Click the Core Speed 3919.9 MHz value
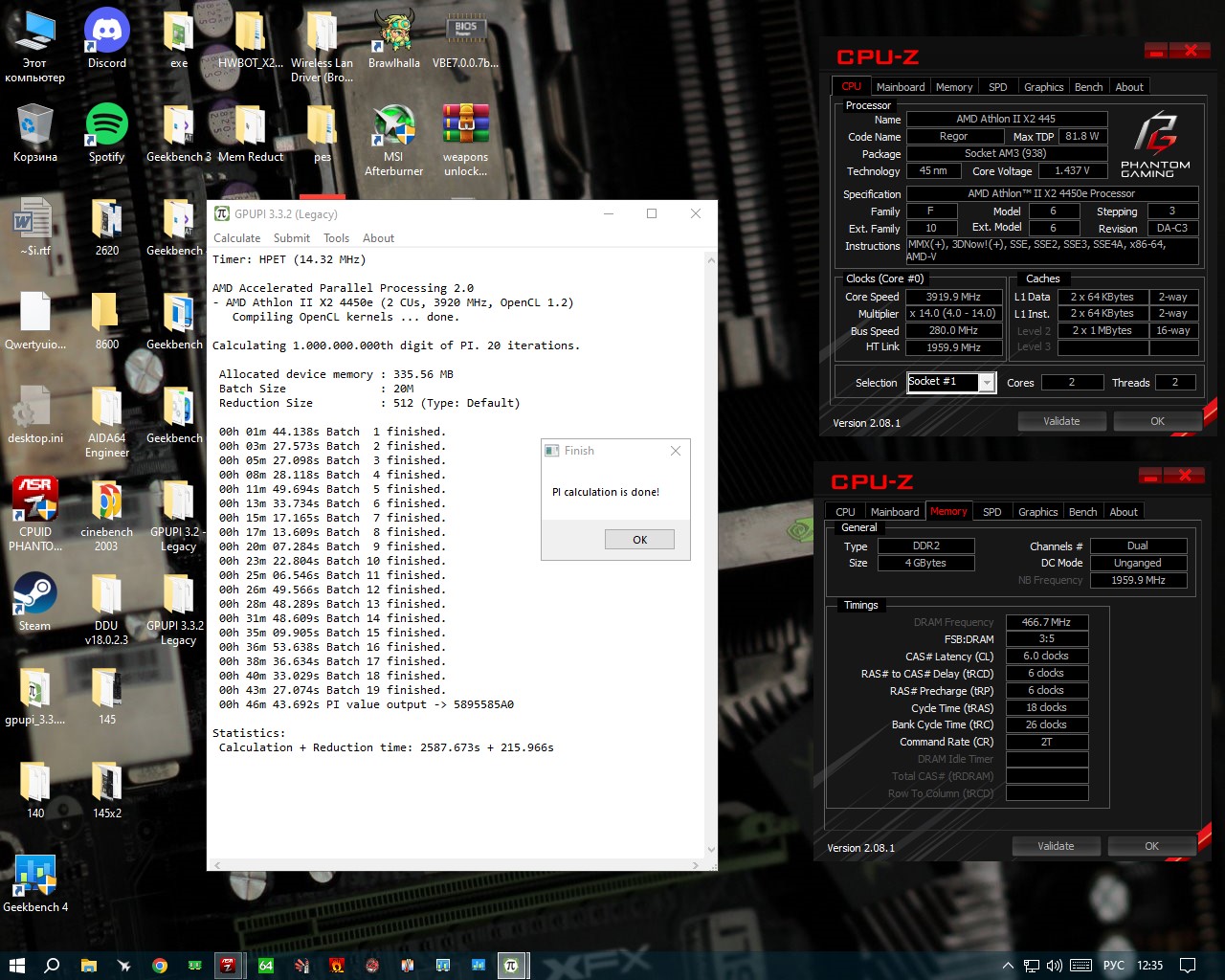This screenshot has width=1225, height=980. [x=953, y=297]
